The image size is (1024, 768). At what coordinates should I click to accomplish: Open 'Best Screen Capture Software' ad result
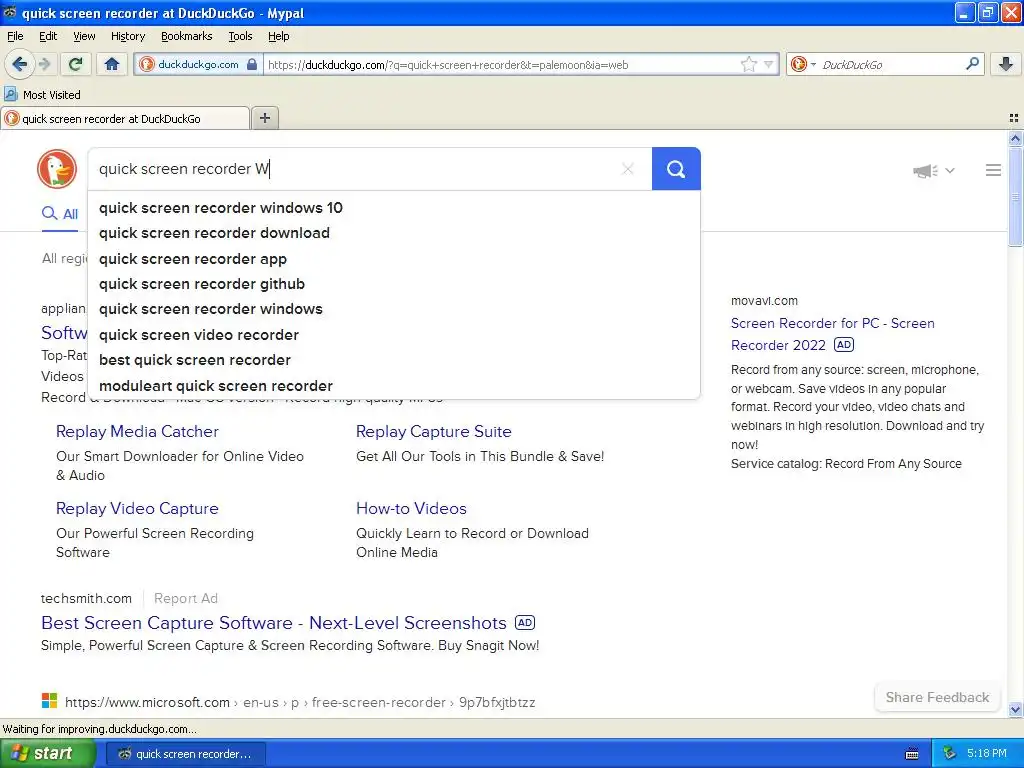[x=274, y=623]
